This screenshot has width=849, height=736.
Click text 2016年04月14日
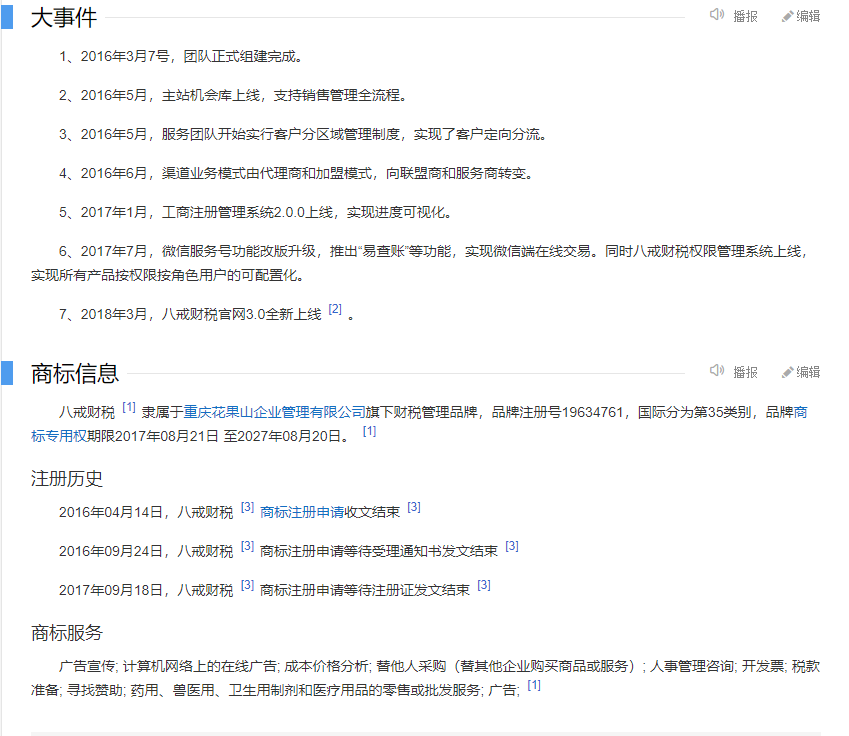click(110, 512)
